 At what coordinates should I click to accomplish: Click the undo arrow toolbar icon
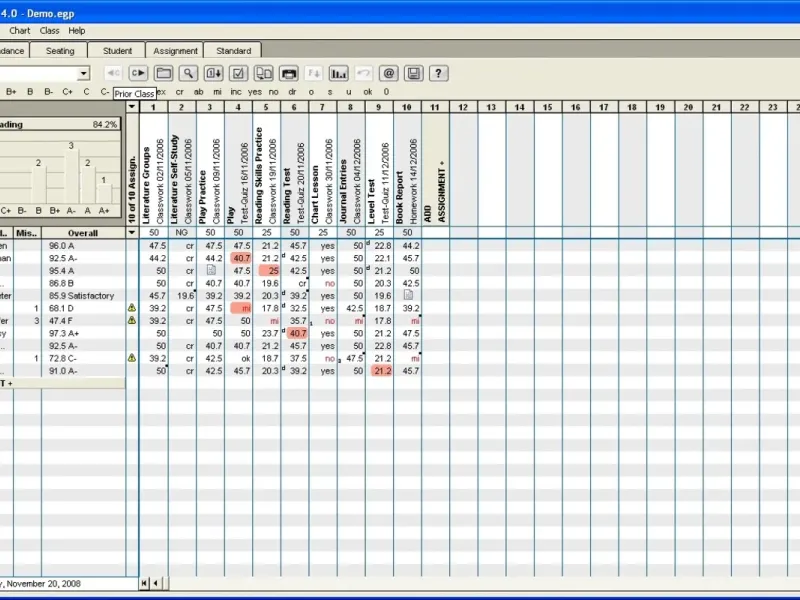pyautogui.click(x=363, y=73)
